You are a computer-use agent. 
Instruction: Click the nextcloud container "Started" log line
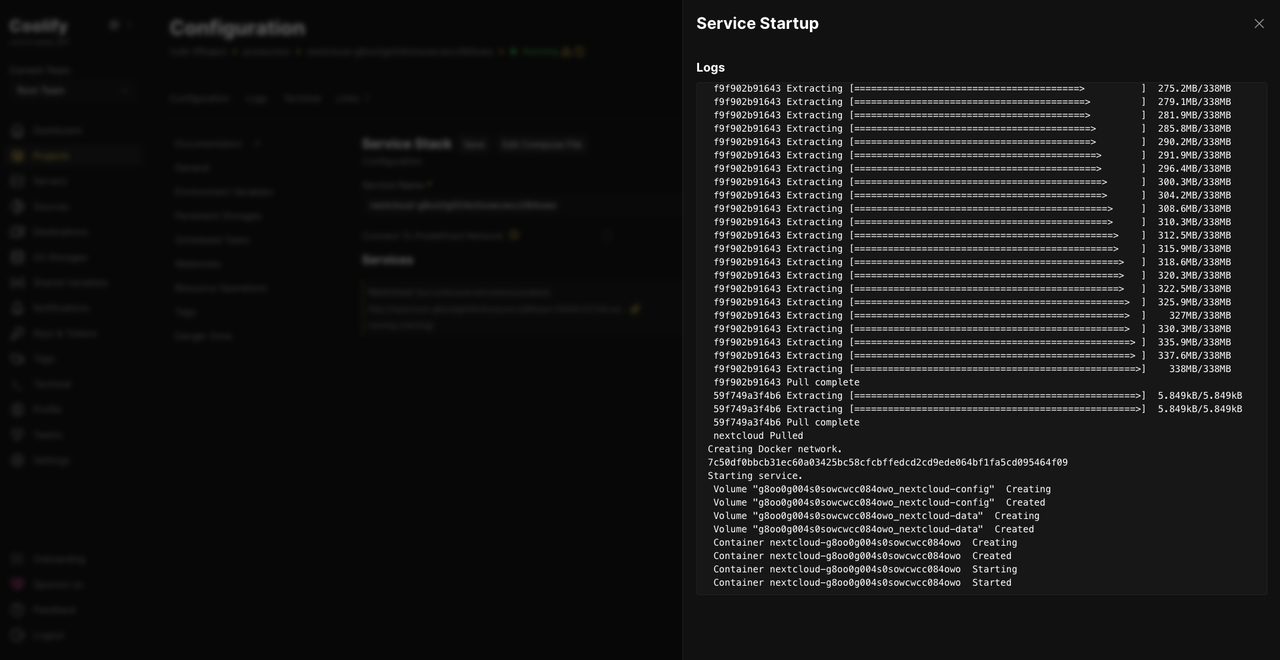[x=862, y=583]
